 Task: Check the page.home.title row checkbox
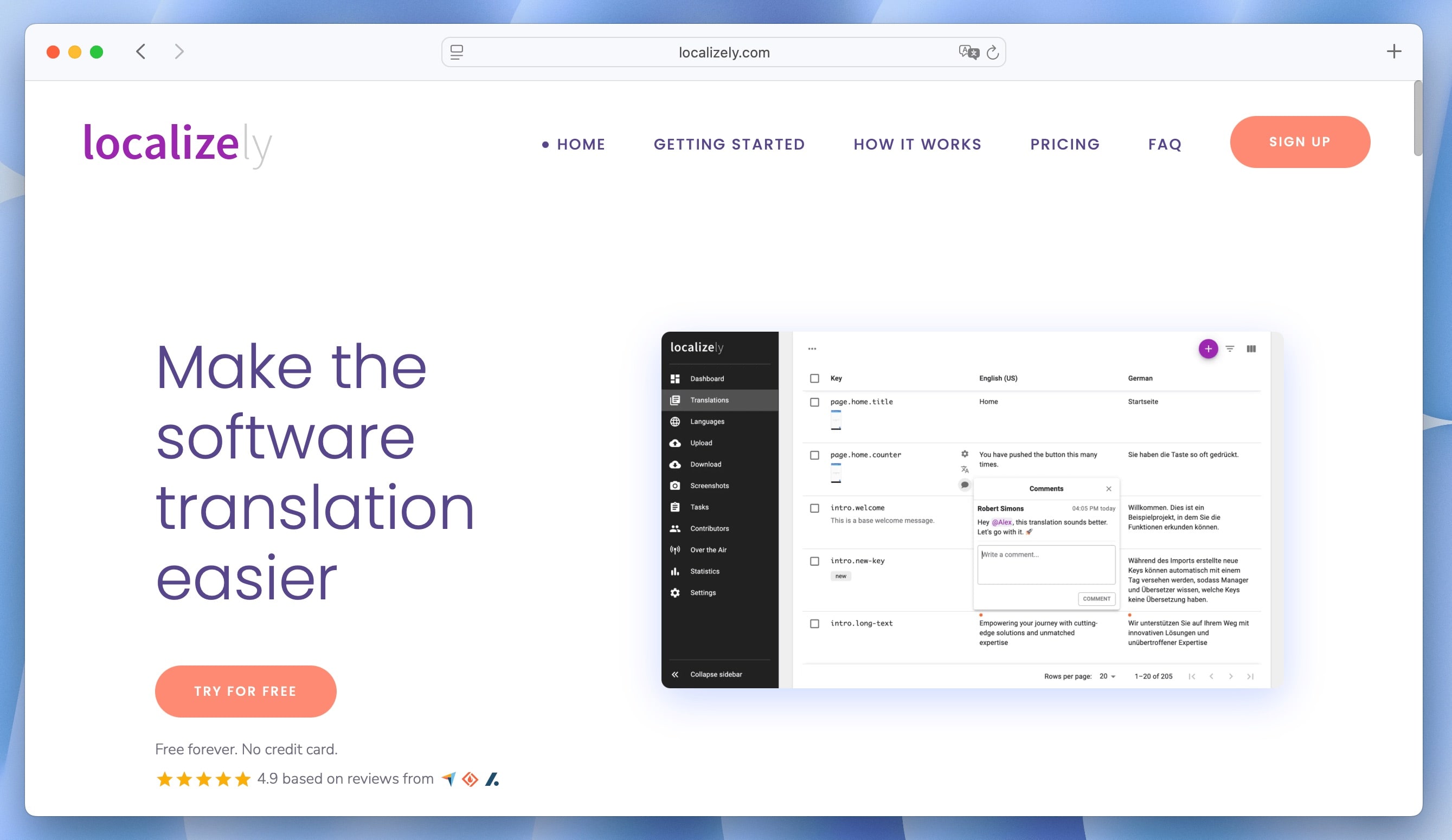[x=814, y=402]
